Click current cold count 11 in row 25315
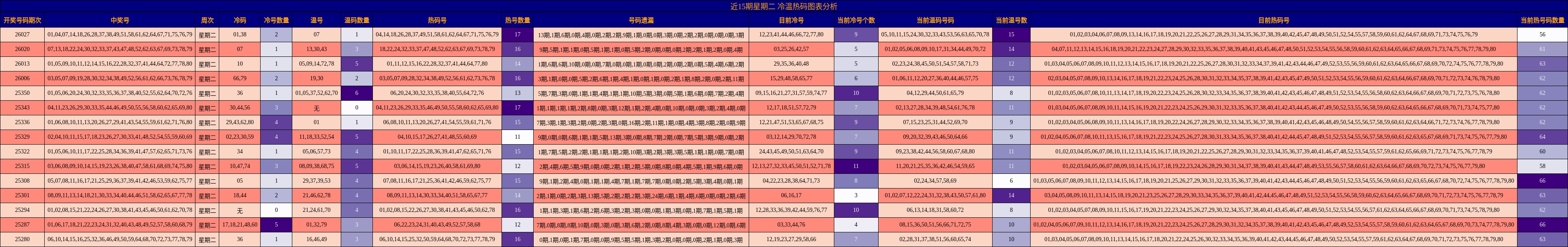Image resolution: width=1568 pixels, height=247 pixels. coord(856,166)
